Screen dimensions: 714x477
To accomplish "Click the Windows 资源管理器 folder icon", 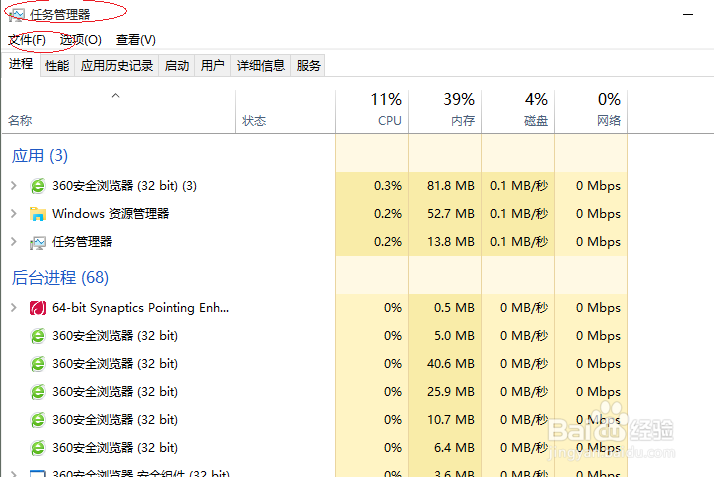I will (38, 213).
